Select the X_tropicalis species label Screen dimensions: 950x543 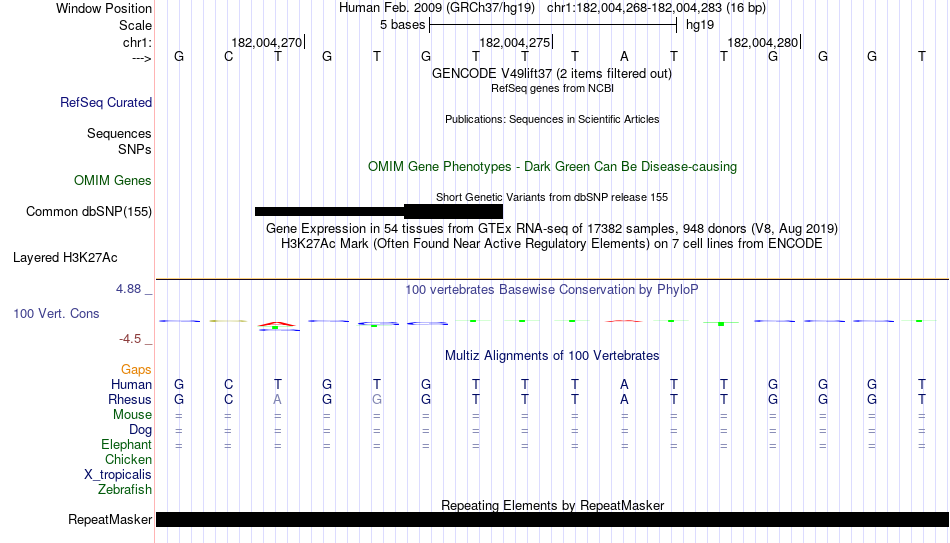[x=118, y=475]
